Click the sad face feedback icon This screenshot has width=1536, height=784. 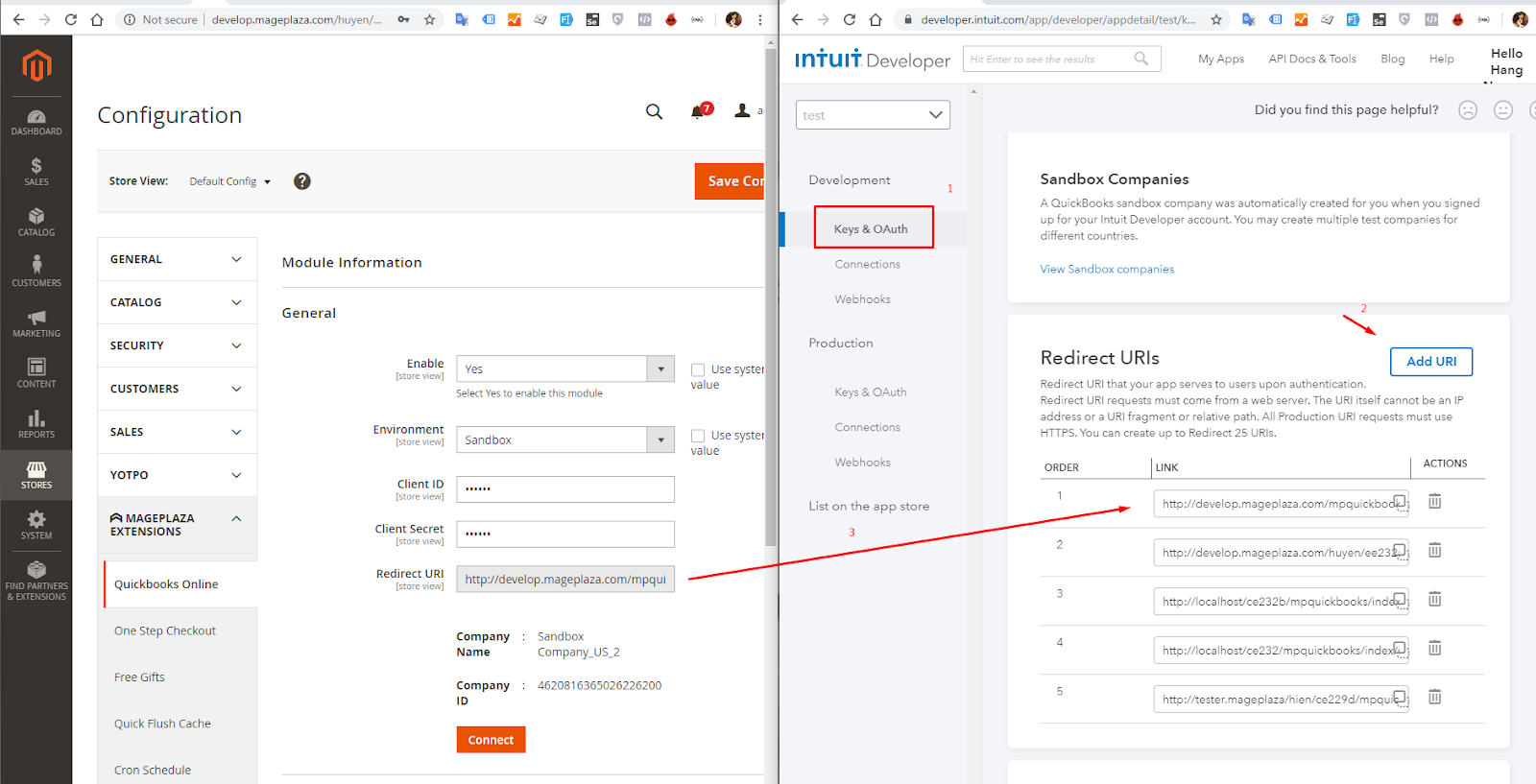(x=1467, y=110)
